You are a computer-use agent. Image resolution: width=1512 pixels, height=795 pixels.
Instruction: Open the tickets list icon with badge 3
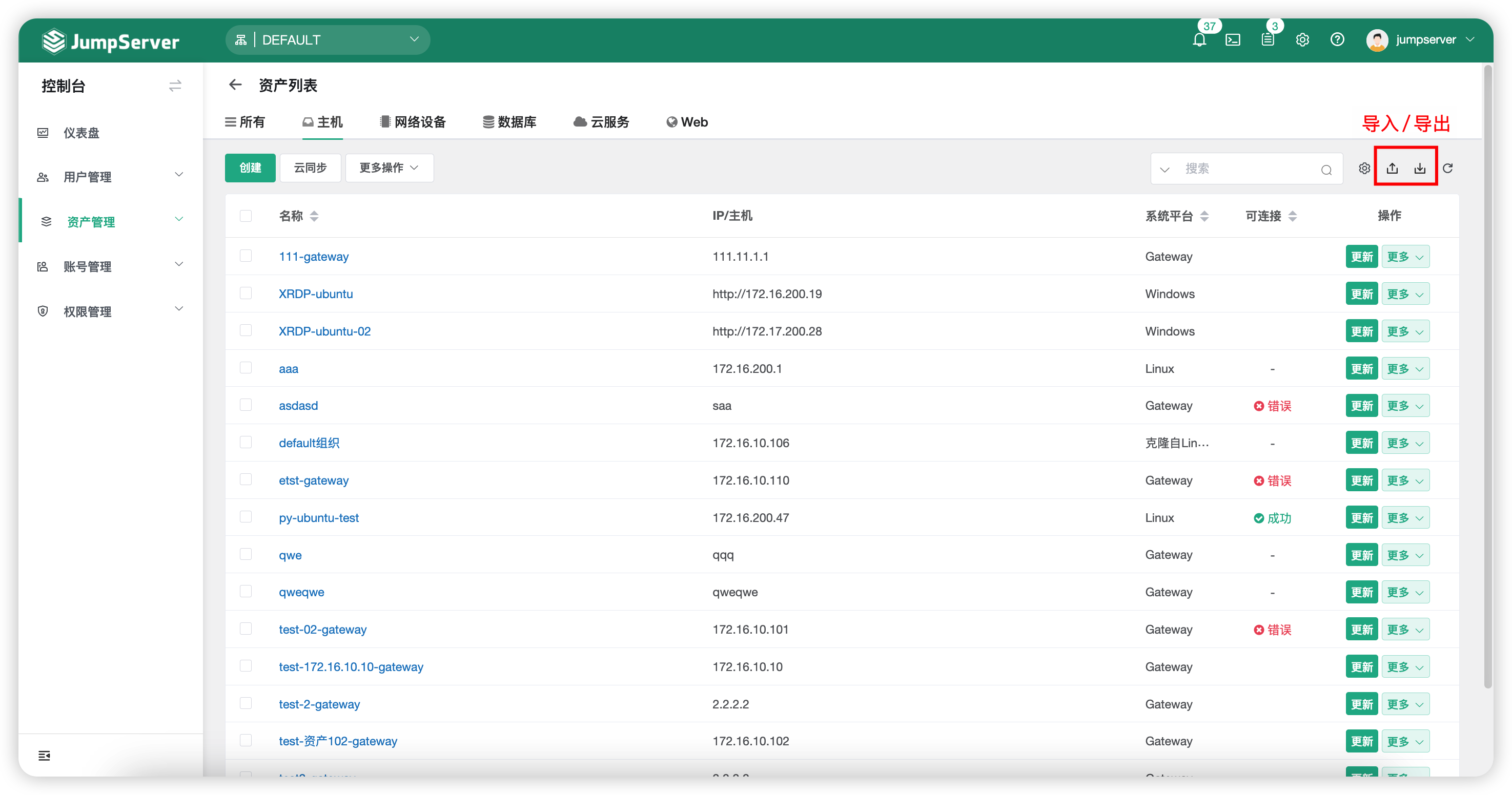[1268, 40]
